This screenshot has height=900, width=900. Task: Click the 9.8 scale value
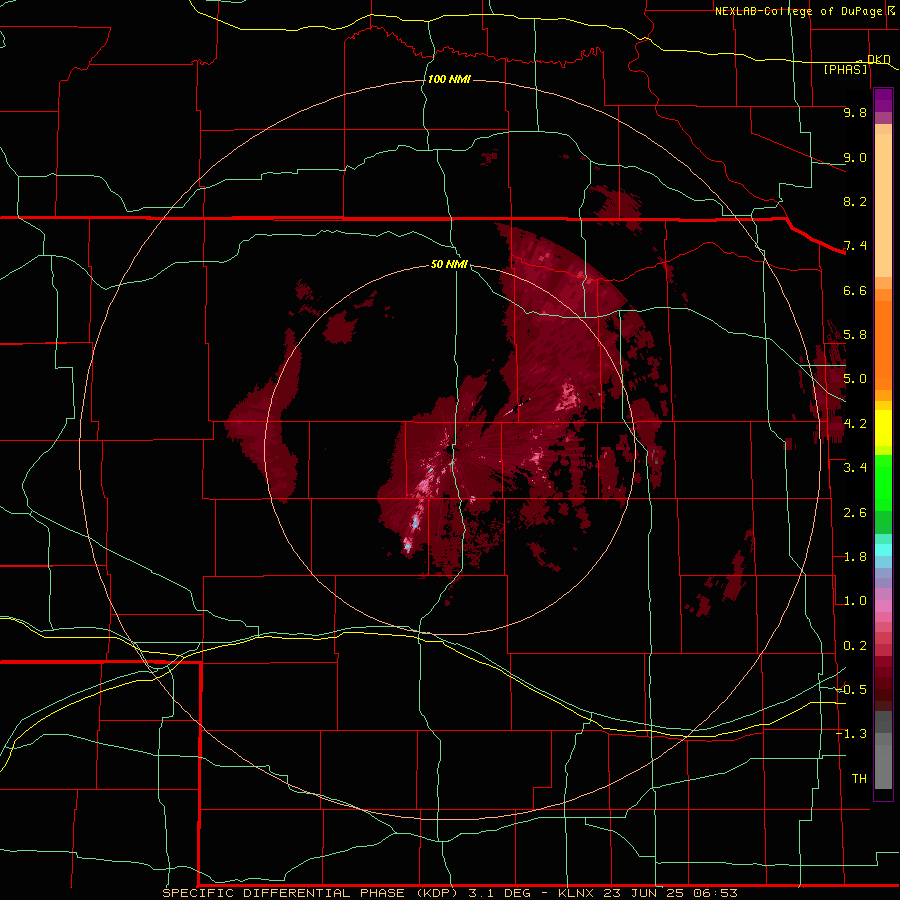(x=855, y=112)
